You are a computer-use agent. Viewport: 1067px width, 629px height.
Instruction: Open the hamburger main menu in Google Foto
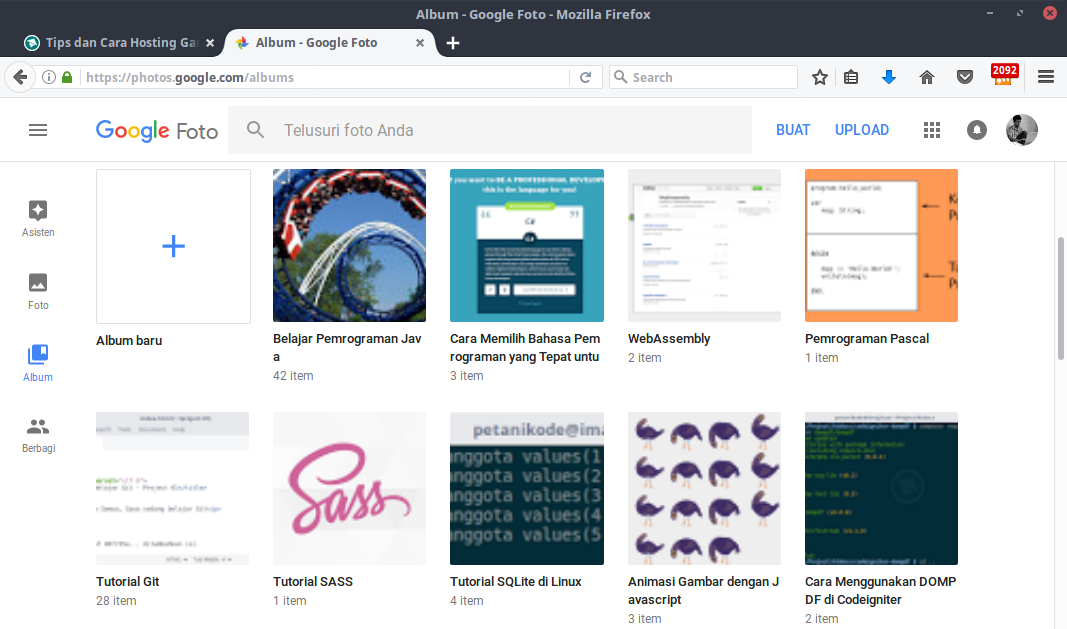(x=38, y=130)
